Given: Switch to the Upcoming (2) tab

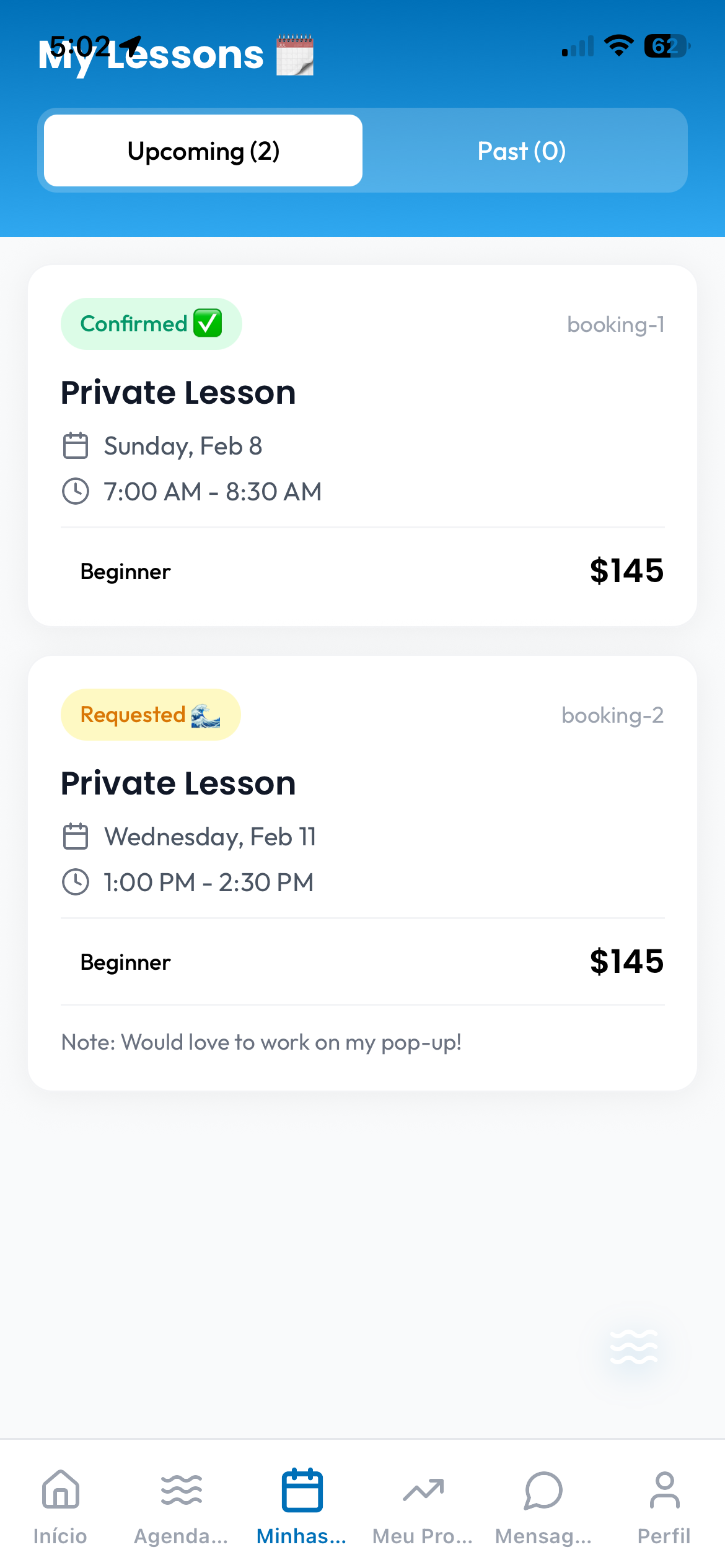Looking at the screenshot, I should (x=203, y=150).
